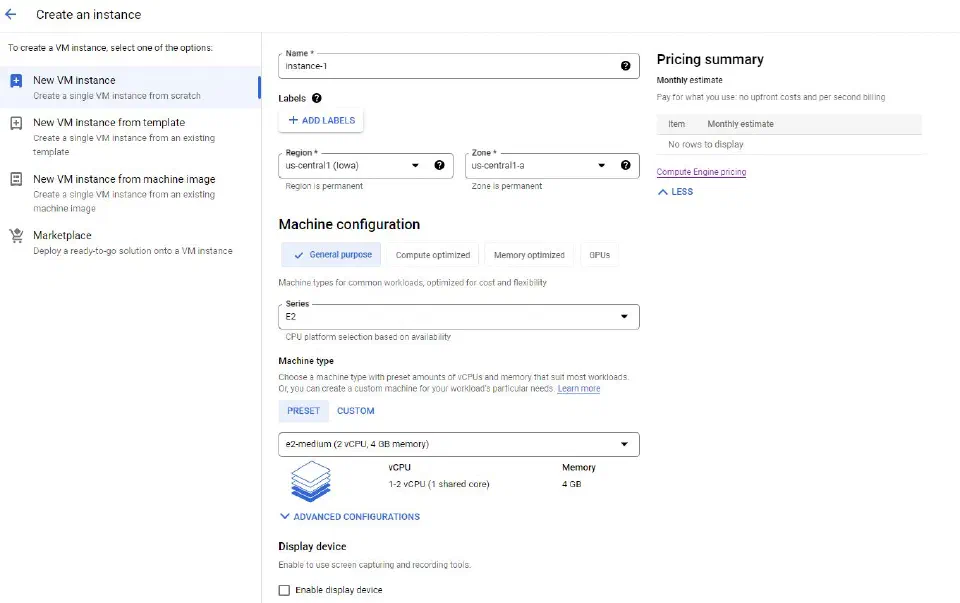Screen dimensions: 960x603
Task: Click the Item column header
Action: coord(677,124)
